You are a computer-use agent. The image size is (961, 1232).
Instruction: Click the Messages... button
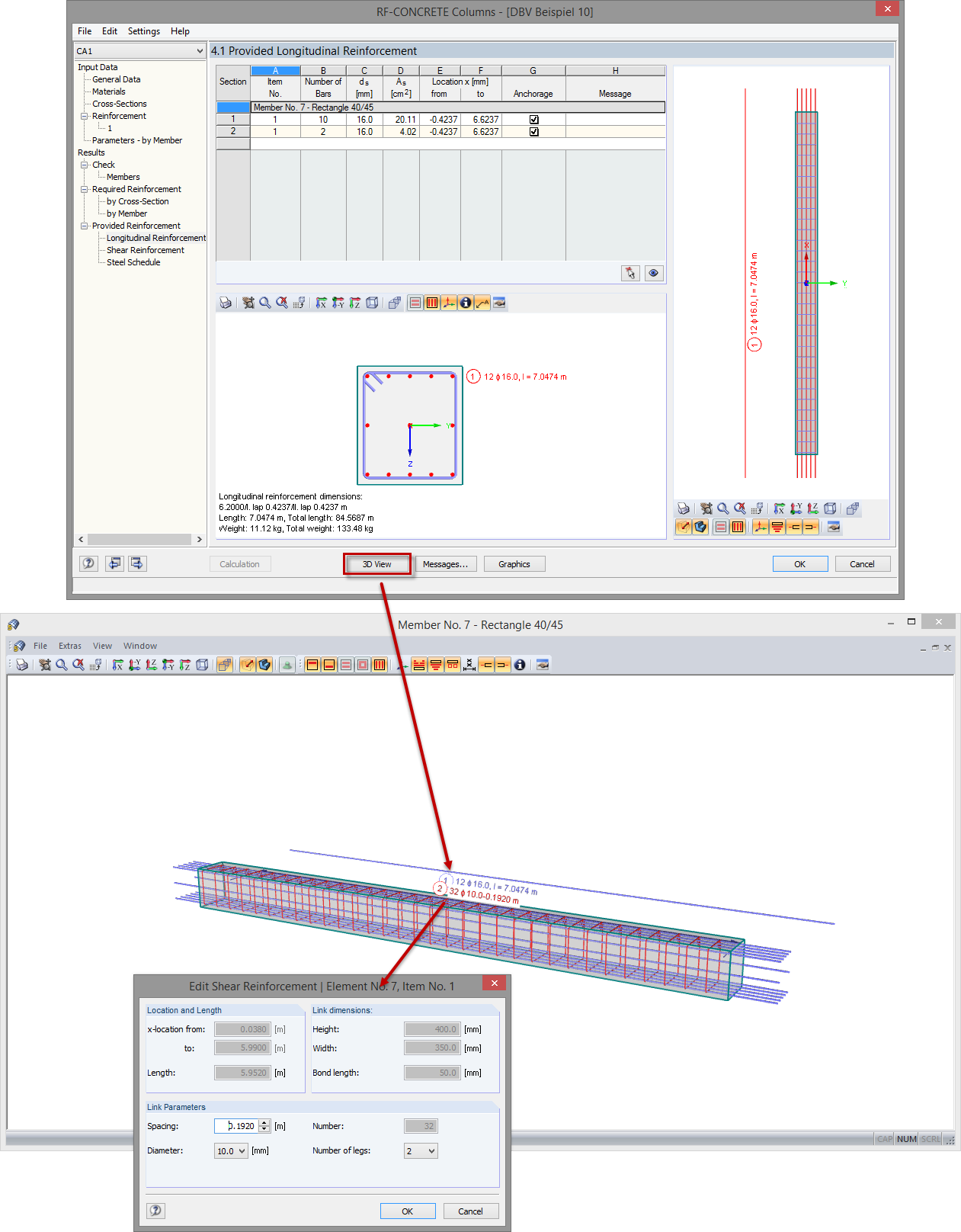pyautogui.click(x=446, y=564)
